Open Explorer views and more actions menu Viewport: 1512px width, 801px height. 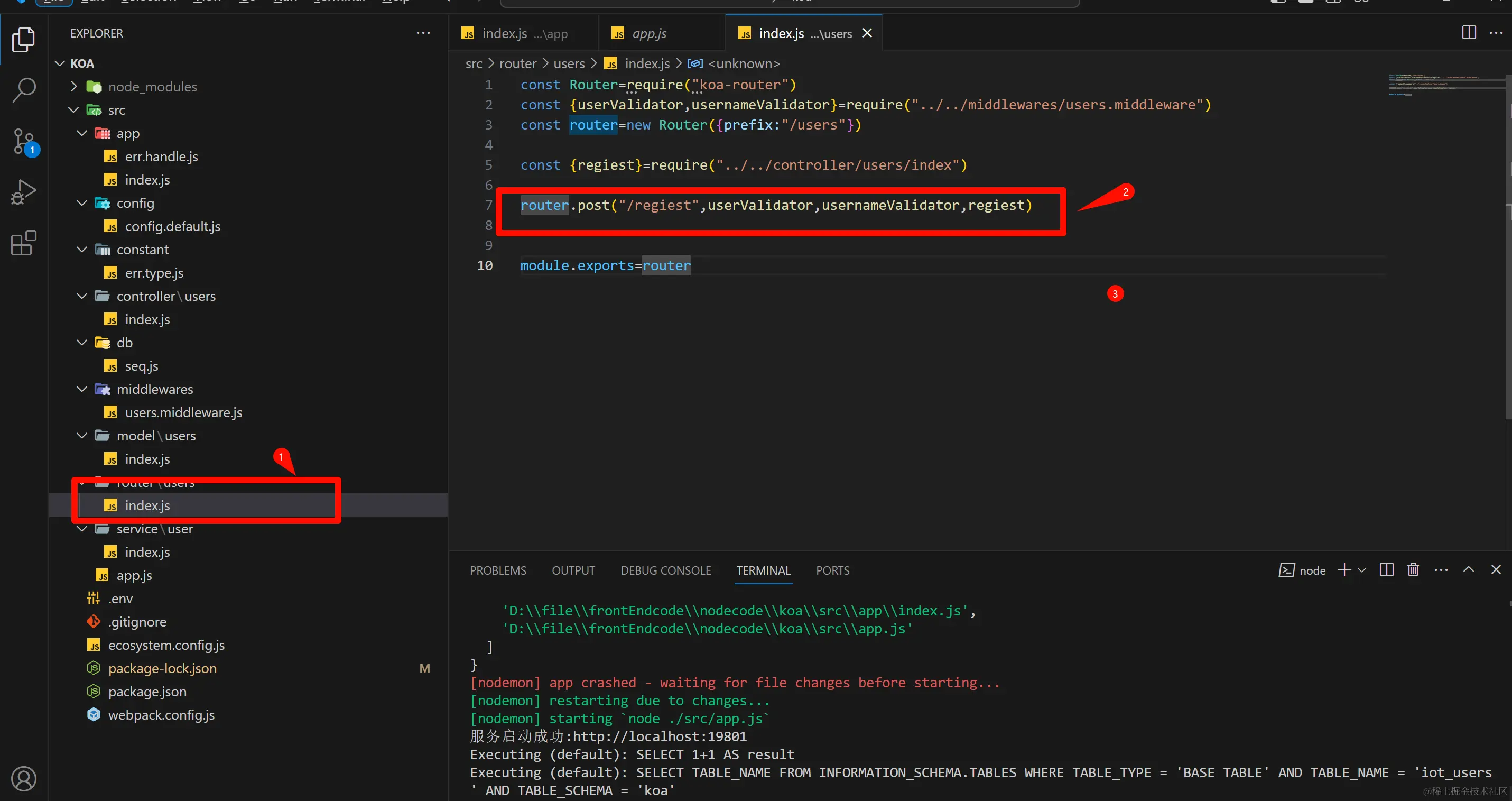[x=423, y=33]
